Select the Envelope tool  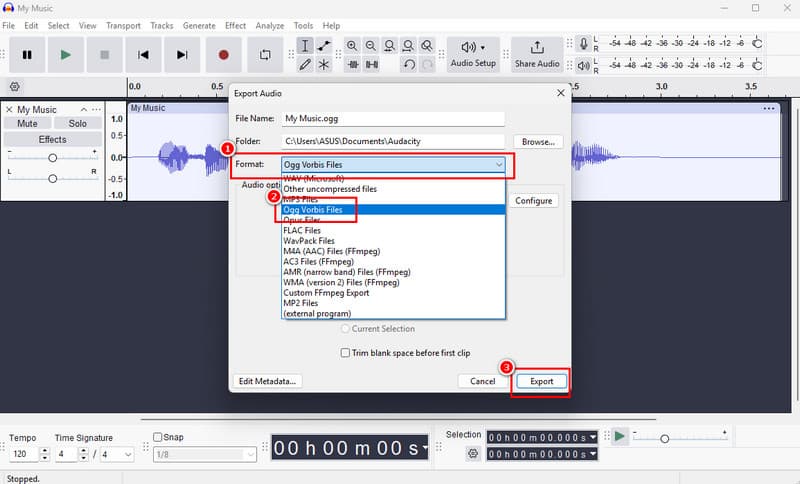(323, 46)
